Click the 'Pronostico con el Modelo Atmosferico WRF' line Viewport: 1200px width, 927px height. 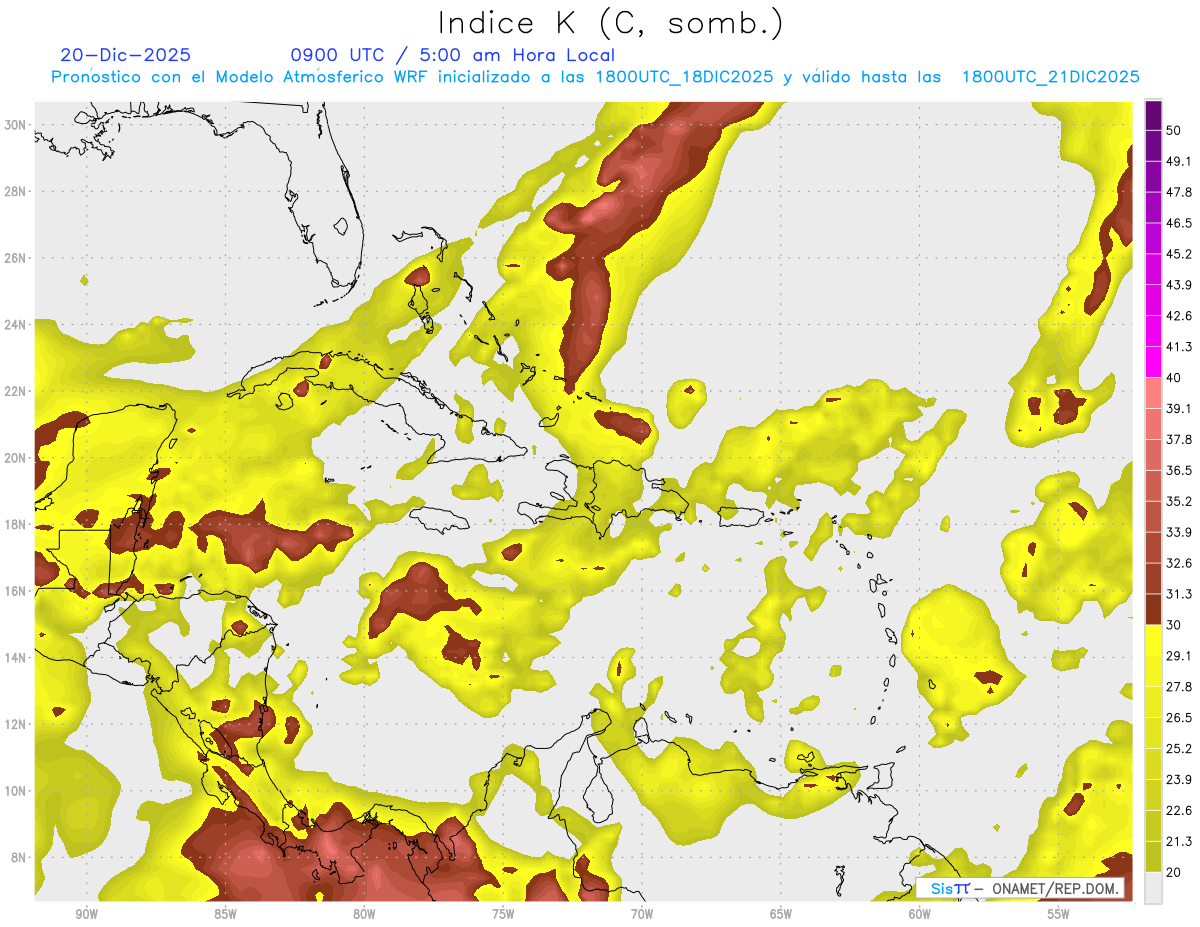595,77
